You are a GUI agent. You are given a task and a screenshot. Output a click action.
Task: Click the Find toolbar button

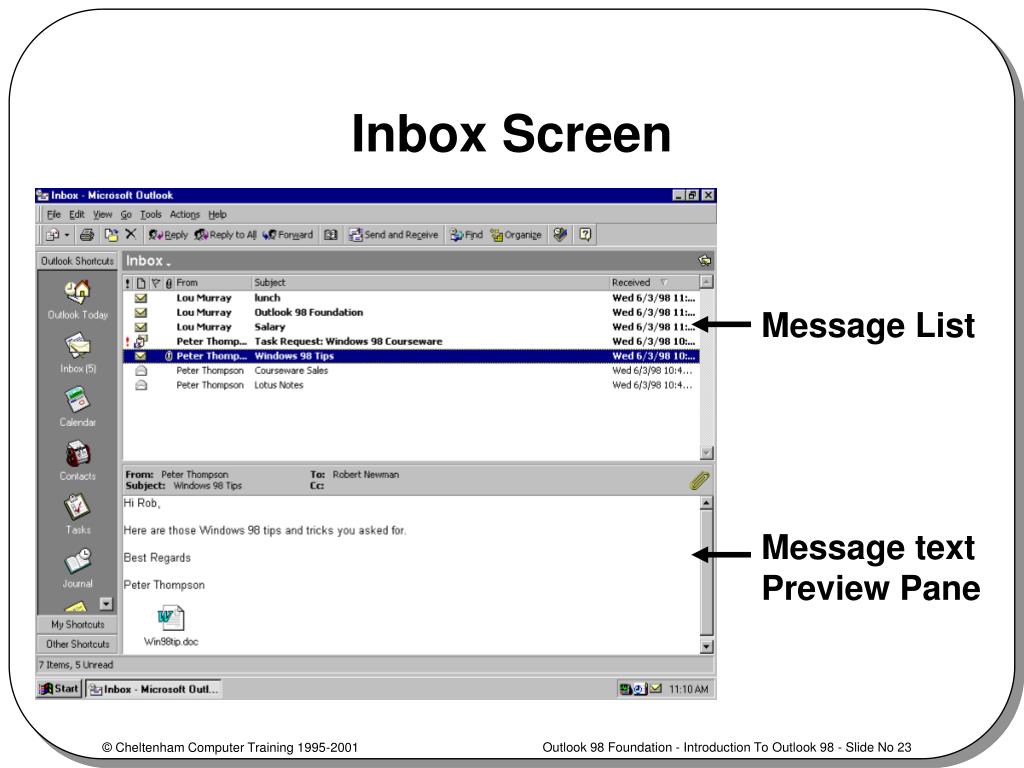[x=466, y=234]
